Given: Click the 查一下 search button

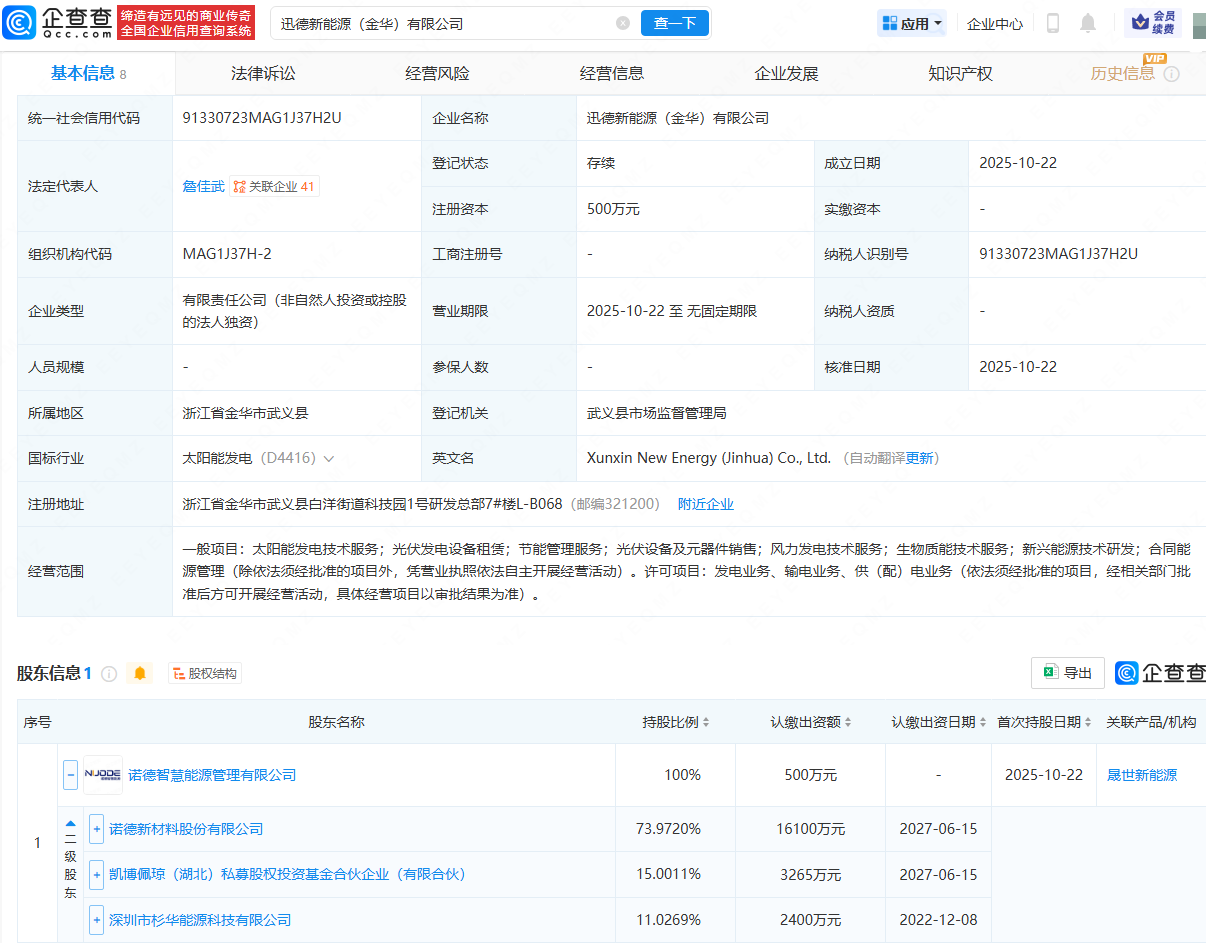Looking at the screenshot, I should click(x=675, y=22).
